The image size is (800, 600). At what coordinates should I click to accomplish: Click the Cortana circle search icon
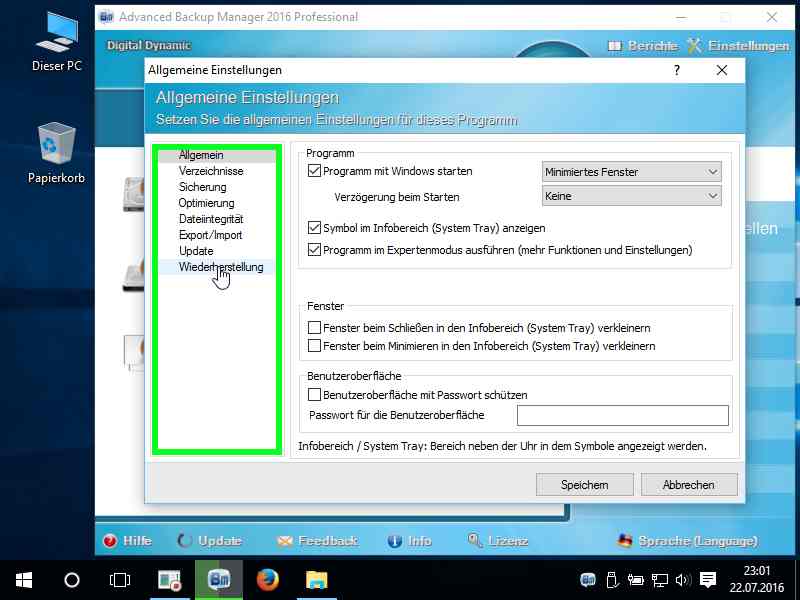pos(72,580)
